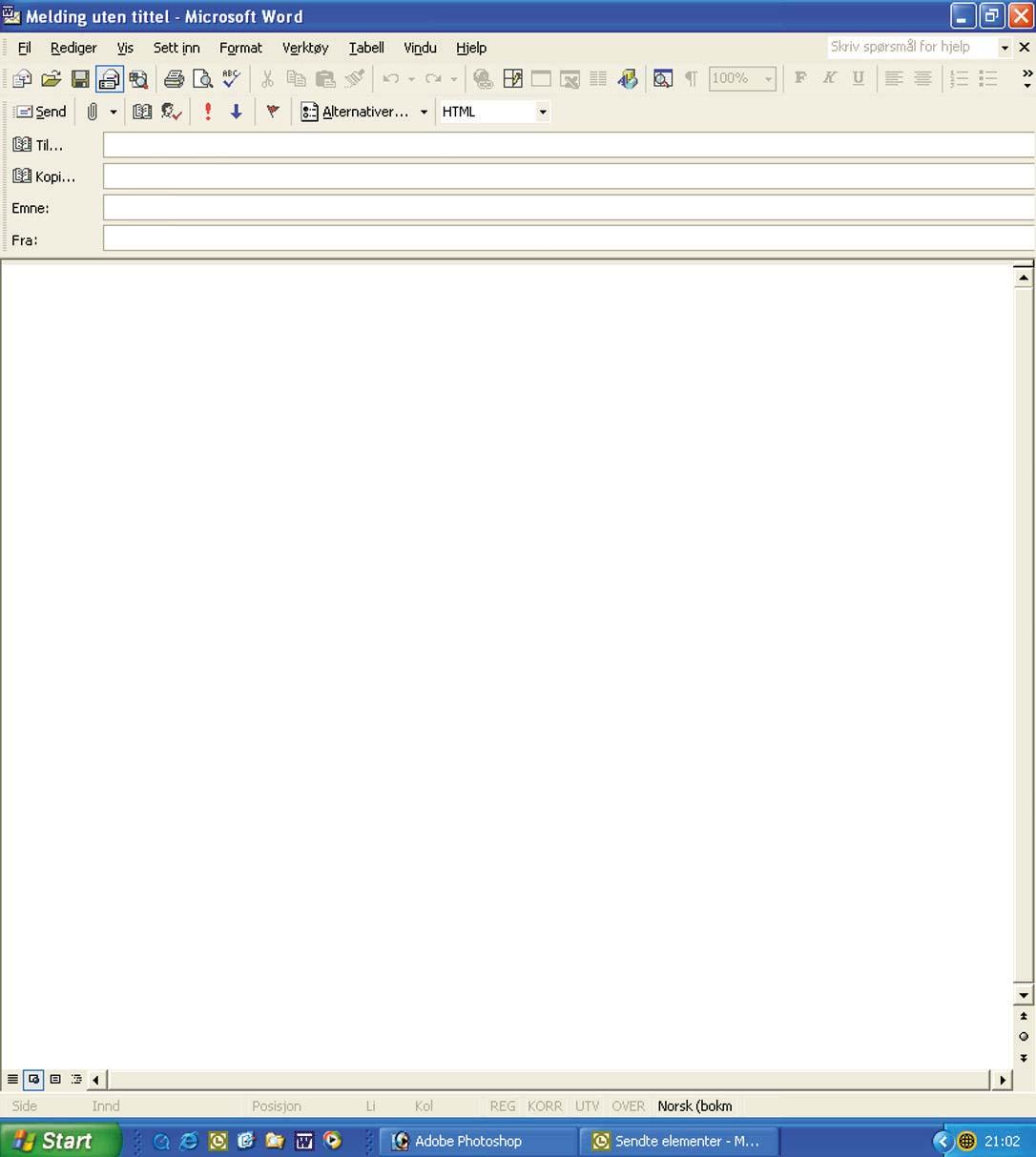Switch to Adobe Photoshop taskbar button
The image size is (1036, 1157).
coord(479,1141)
